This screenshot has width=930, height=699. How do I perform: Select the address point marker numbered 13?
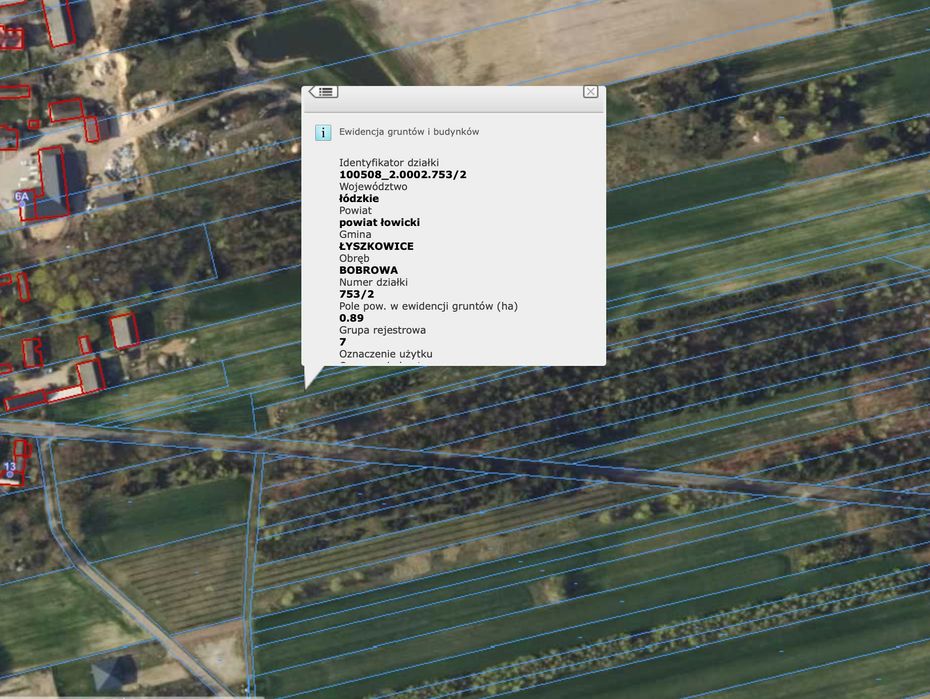click(9, 467)
